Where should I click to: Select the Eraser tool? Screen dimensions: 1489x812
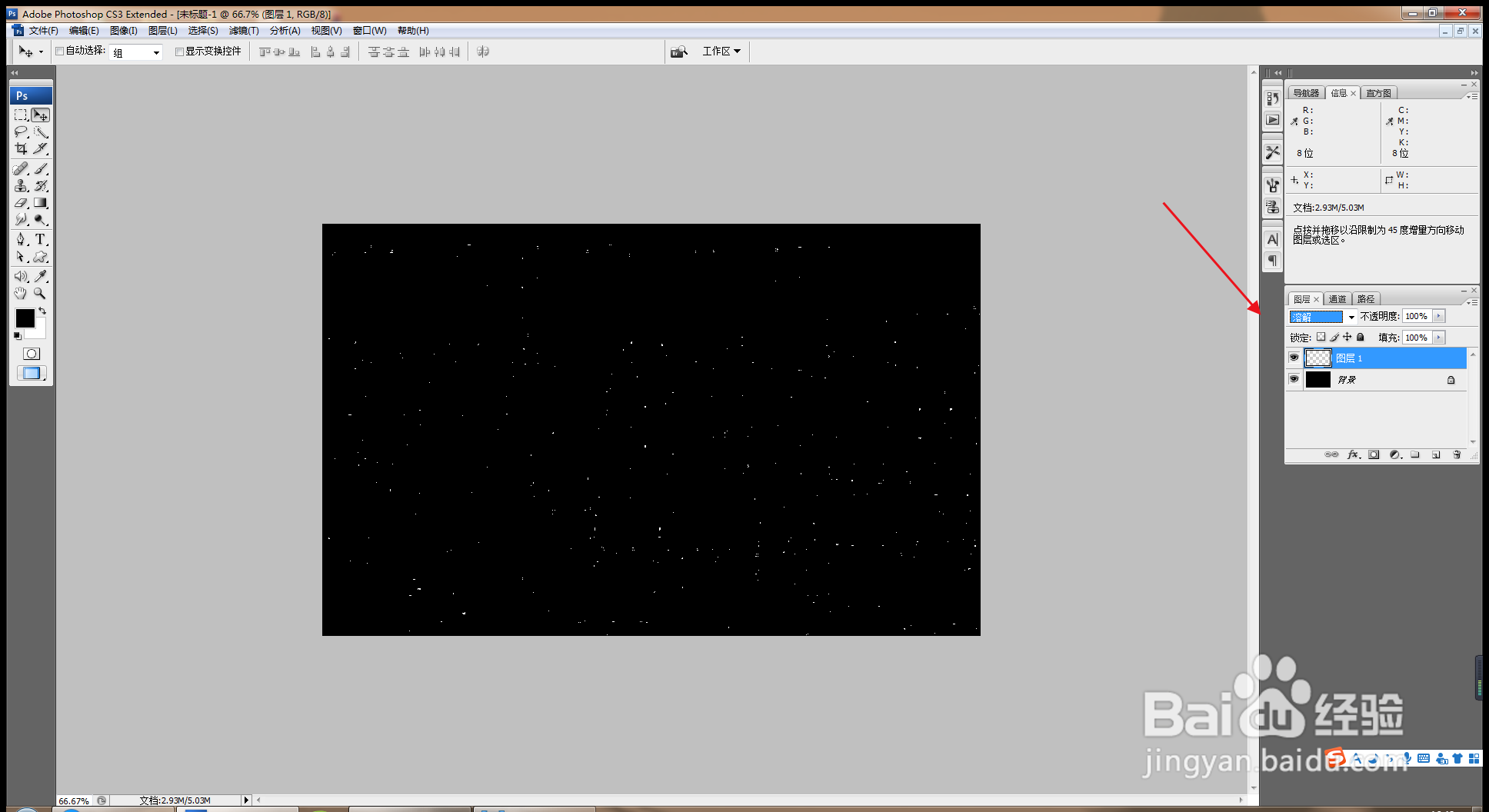[22, 203]
